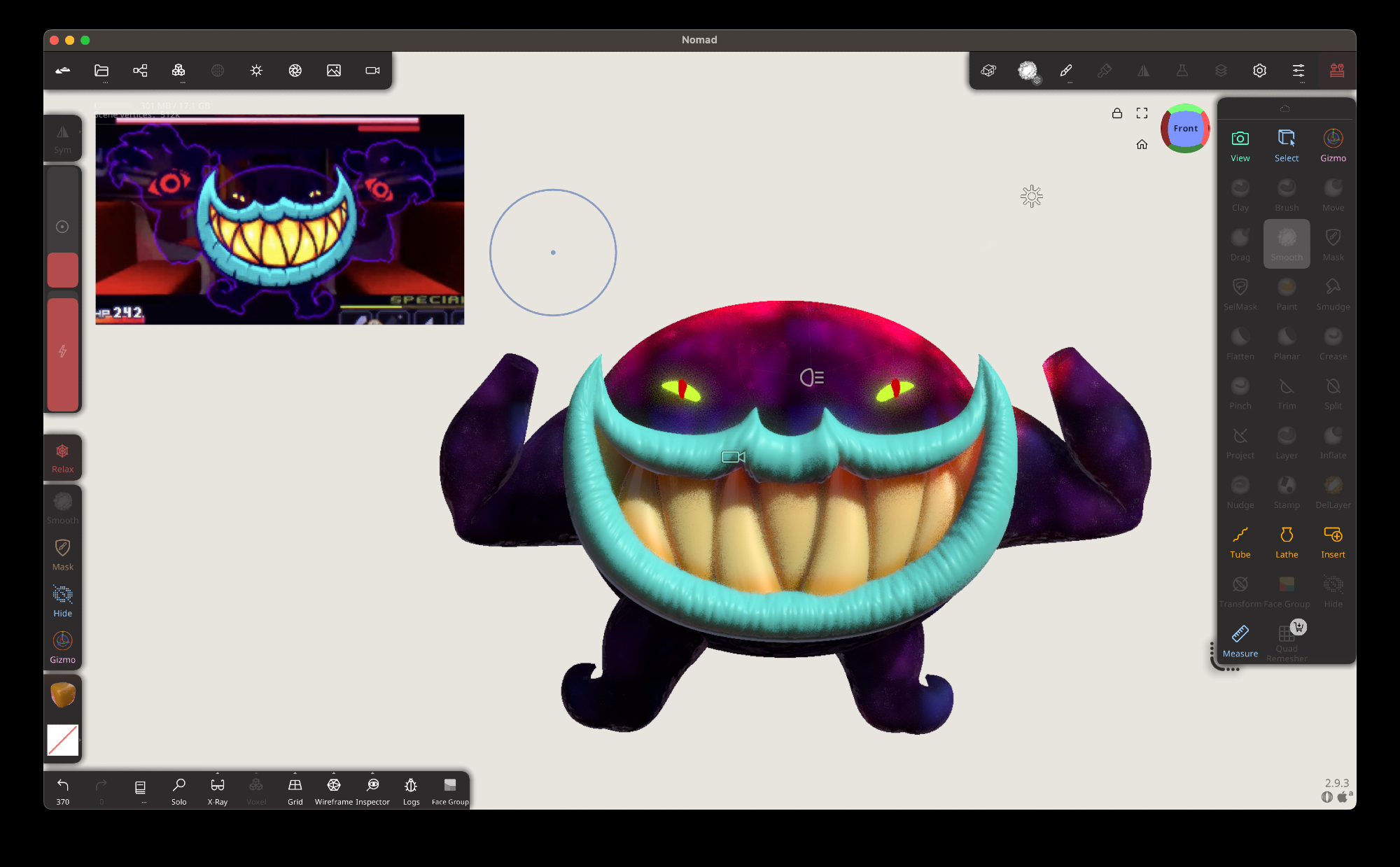
Task: Click the cyberpunk reference image thumbnail
Action: (279, 220)
